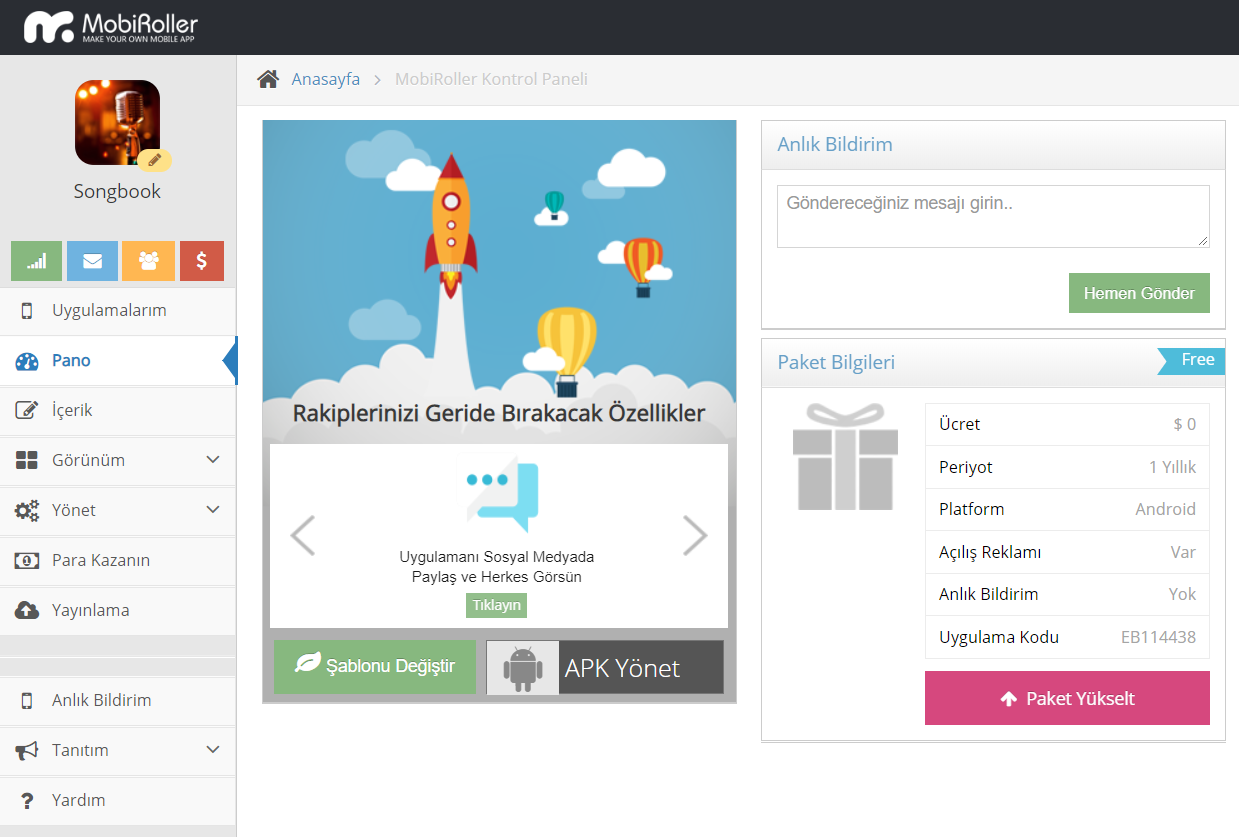Open Uygulamalarım in the sidebar
Viewport: 1239px width, 837px height.
118,311
